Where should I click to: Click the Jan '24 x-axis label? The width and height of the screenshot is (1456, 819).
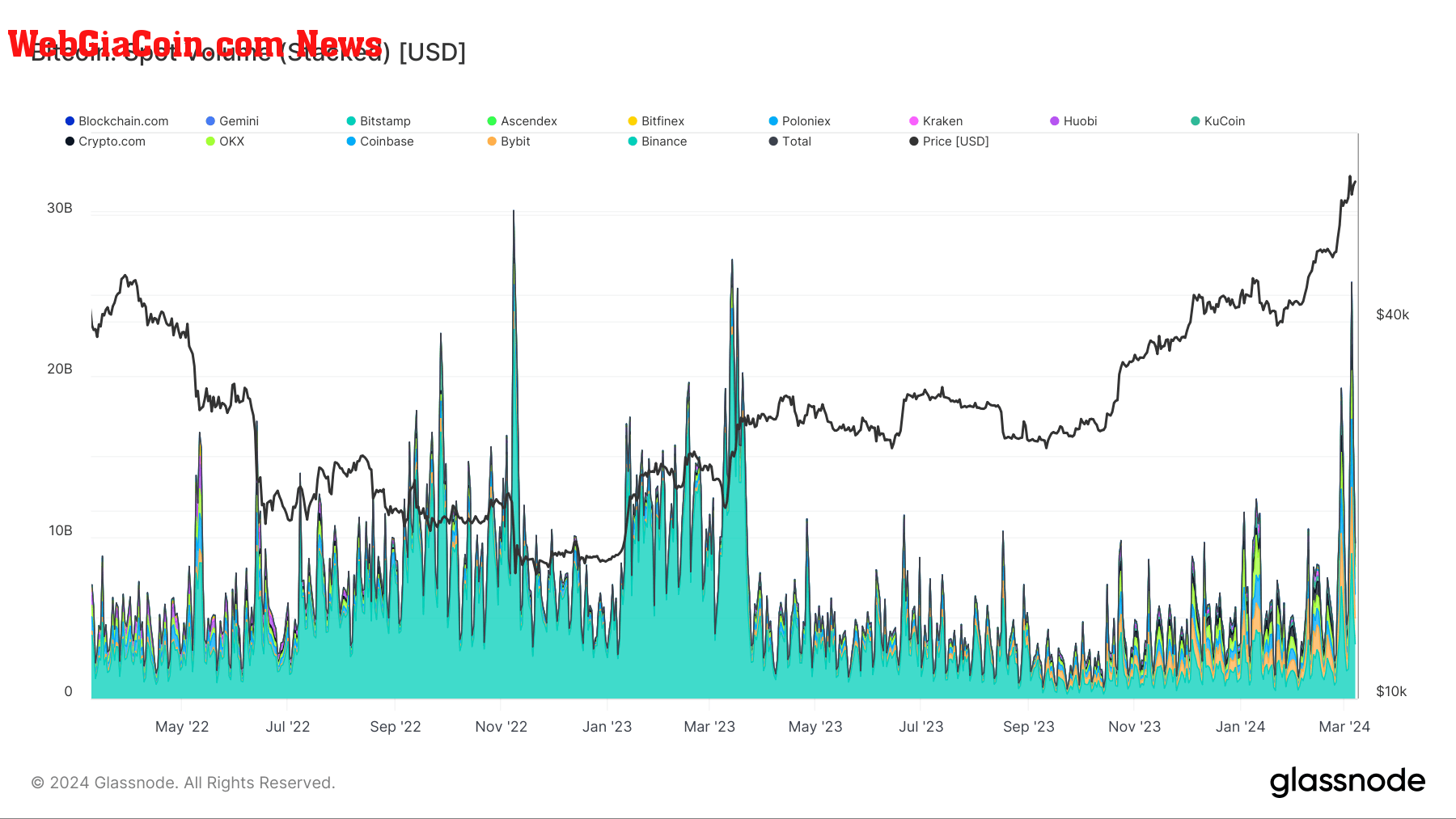coord(1241,727)
